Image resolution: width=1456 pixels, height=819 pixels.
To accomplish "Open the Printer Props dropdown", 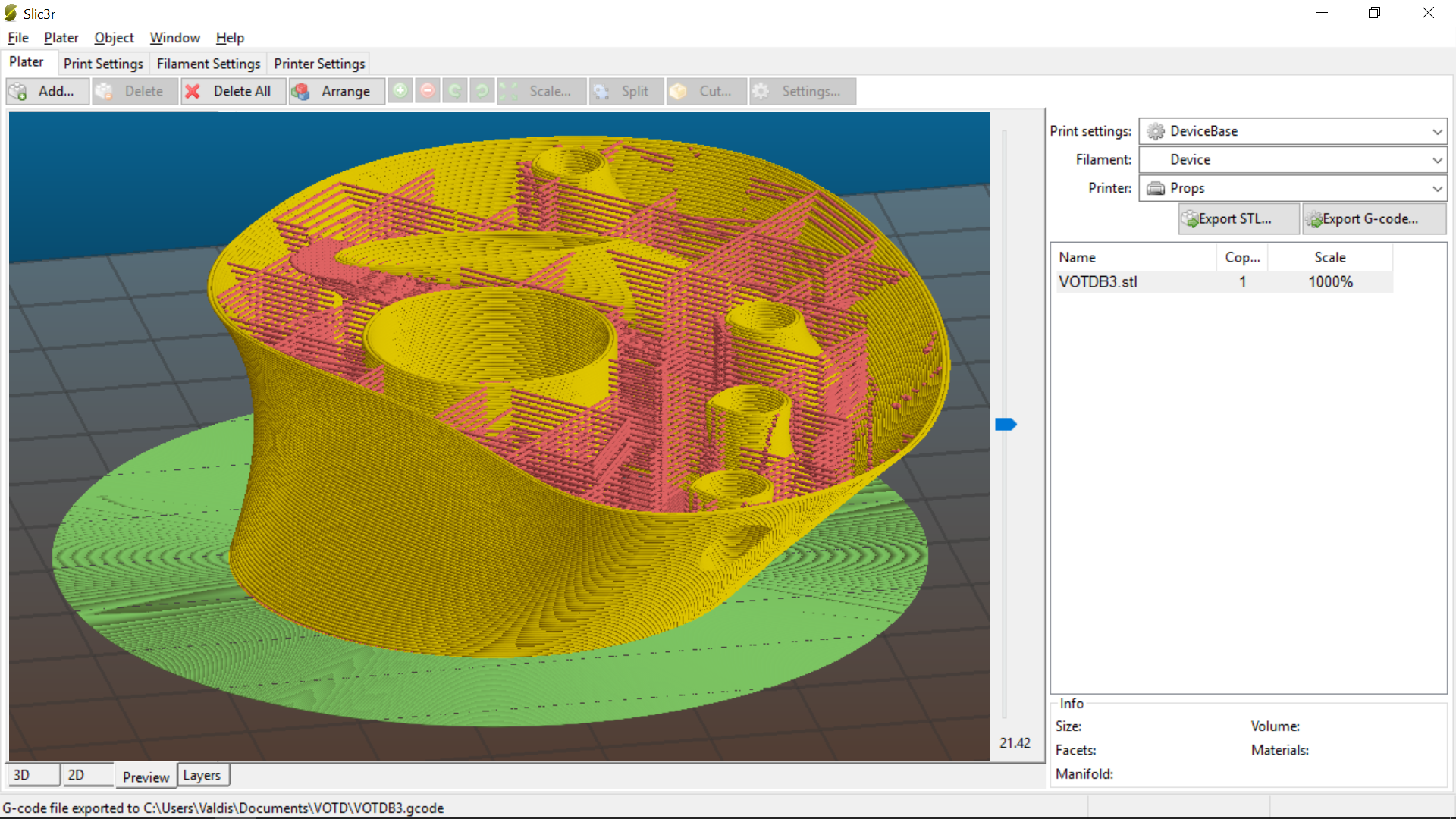I will pos(1292,188).
